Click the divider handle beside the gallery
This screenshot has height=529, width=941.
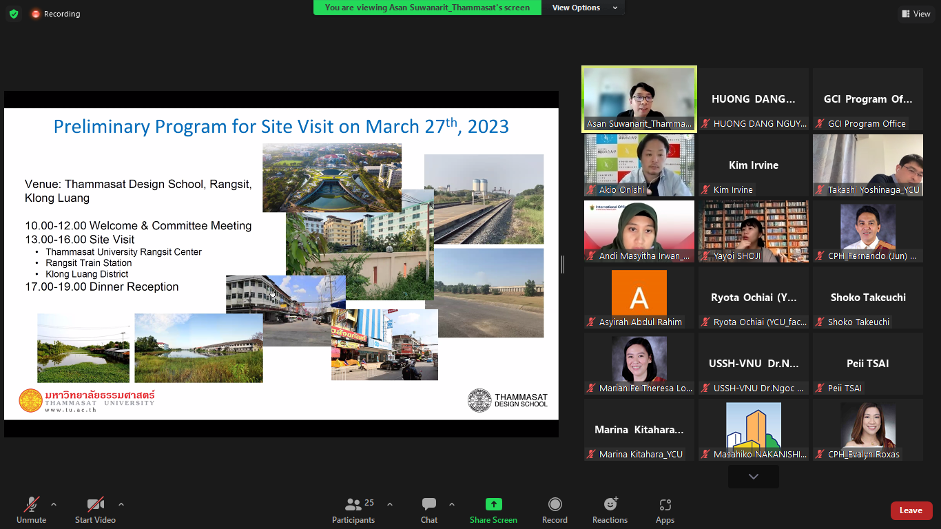562,264
